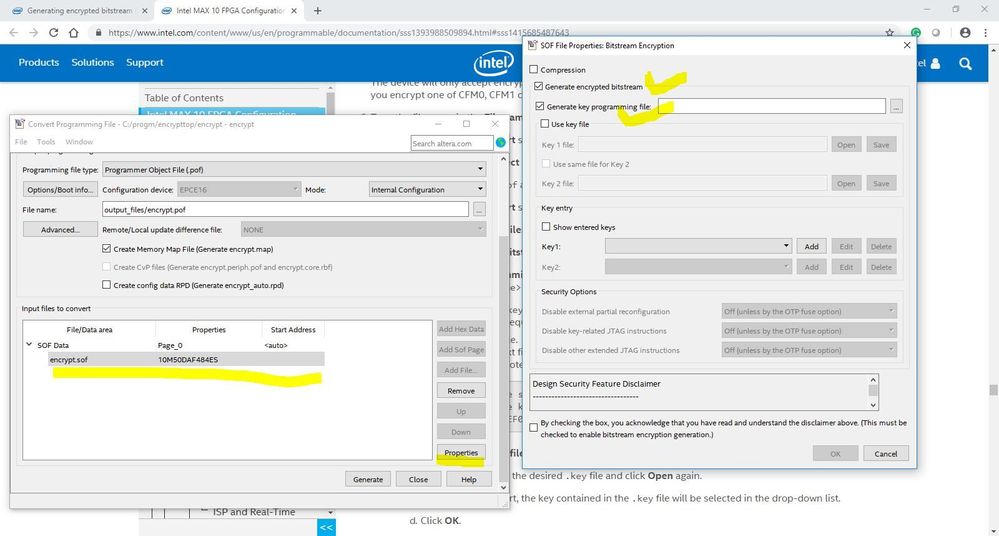Collapse table of contents with << button
Viewport: 999px width, 536px height.
(326, 527)
